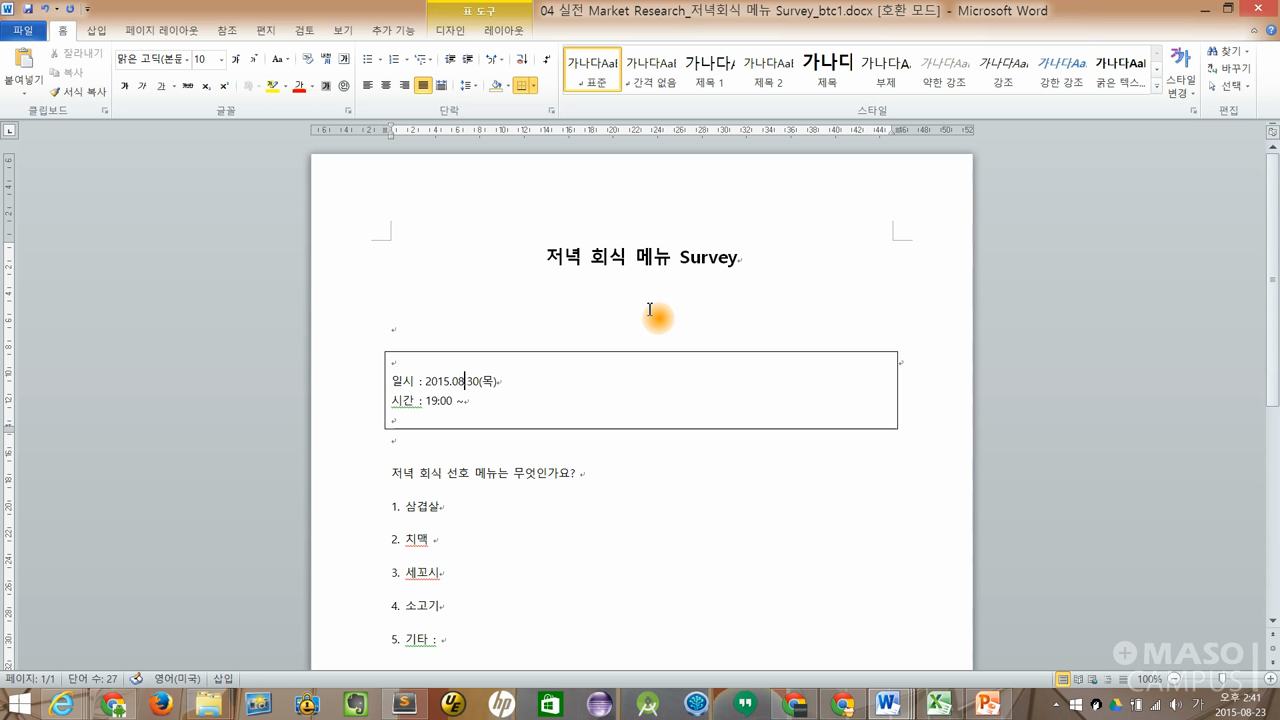Toggle justify paragraph alignment
Viewport: 1280px width, 720px height.
(x=423, y=86)
